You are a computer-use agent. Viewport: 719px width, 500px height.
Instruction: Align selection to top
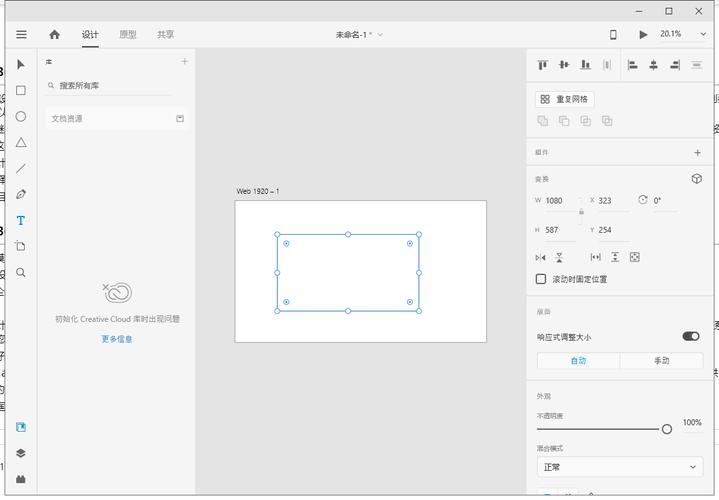543,65
